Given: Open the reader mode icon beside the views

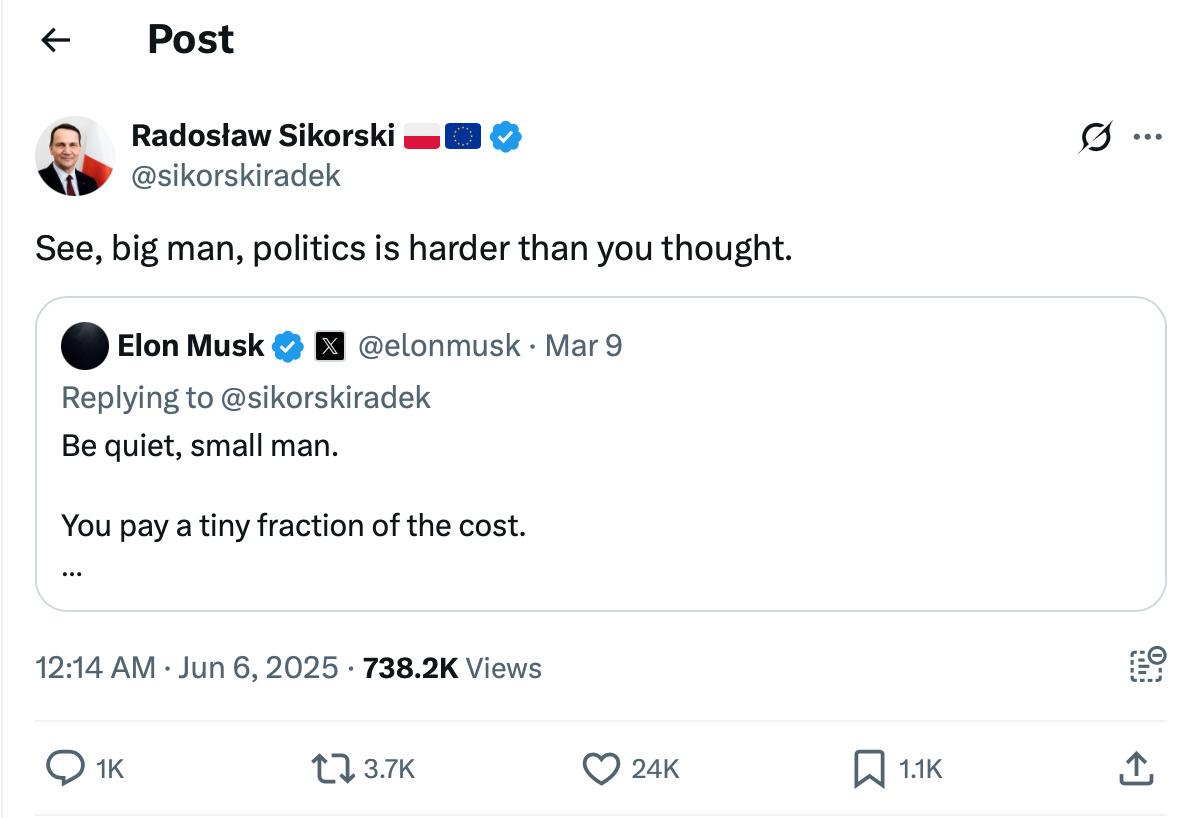Looking at the screenshot, I should coord(1147,665).
